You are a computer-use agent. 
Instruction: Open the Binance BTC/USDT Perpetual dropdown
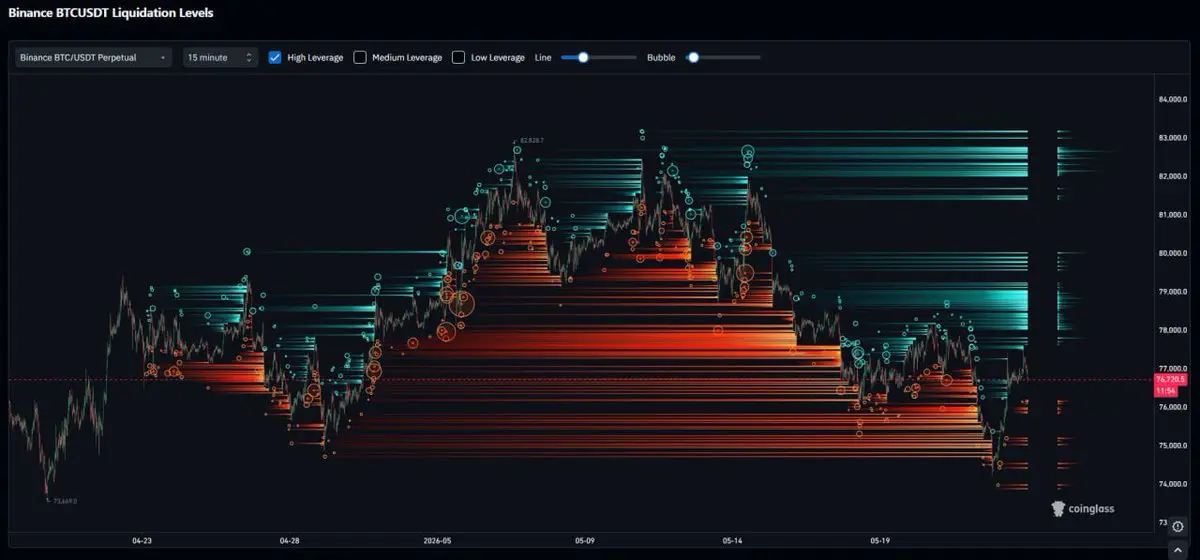(x=93, y=57)
